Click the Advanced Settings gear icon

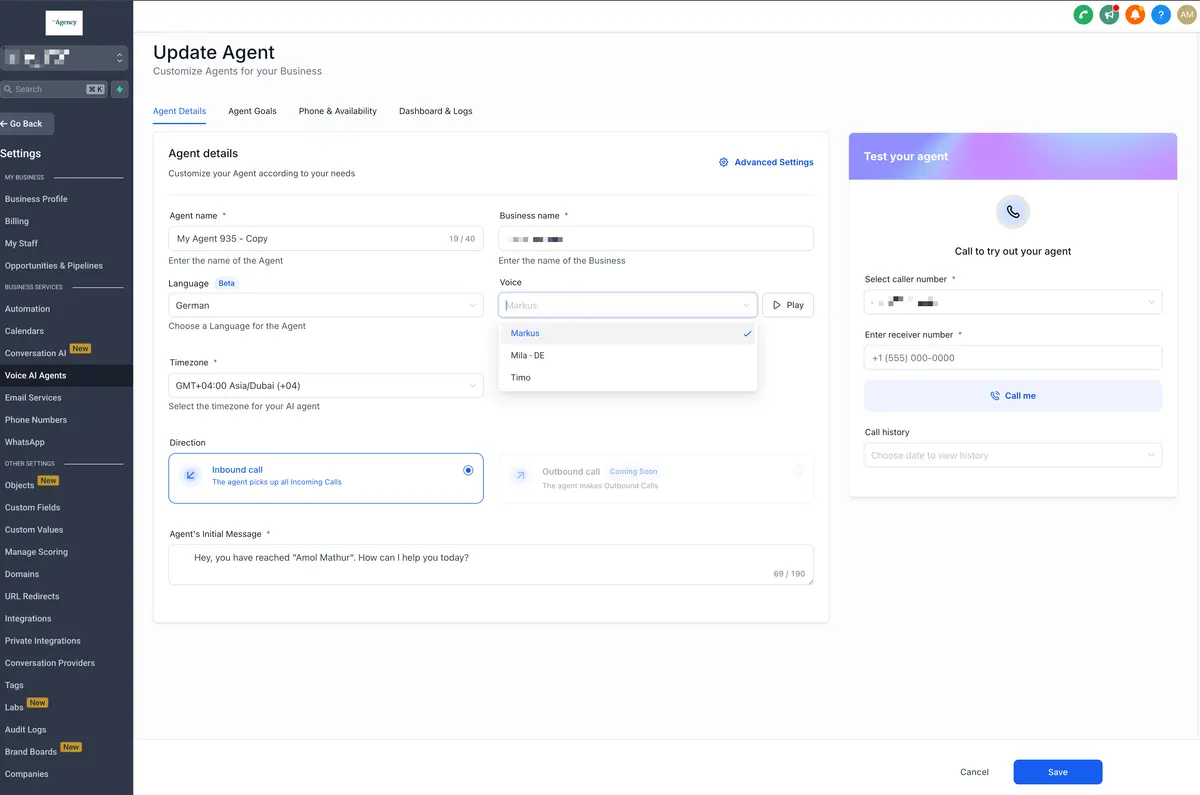coord(724,162)
